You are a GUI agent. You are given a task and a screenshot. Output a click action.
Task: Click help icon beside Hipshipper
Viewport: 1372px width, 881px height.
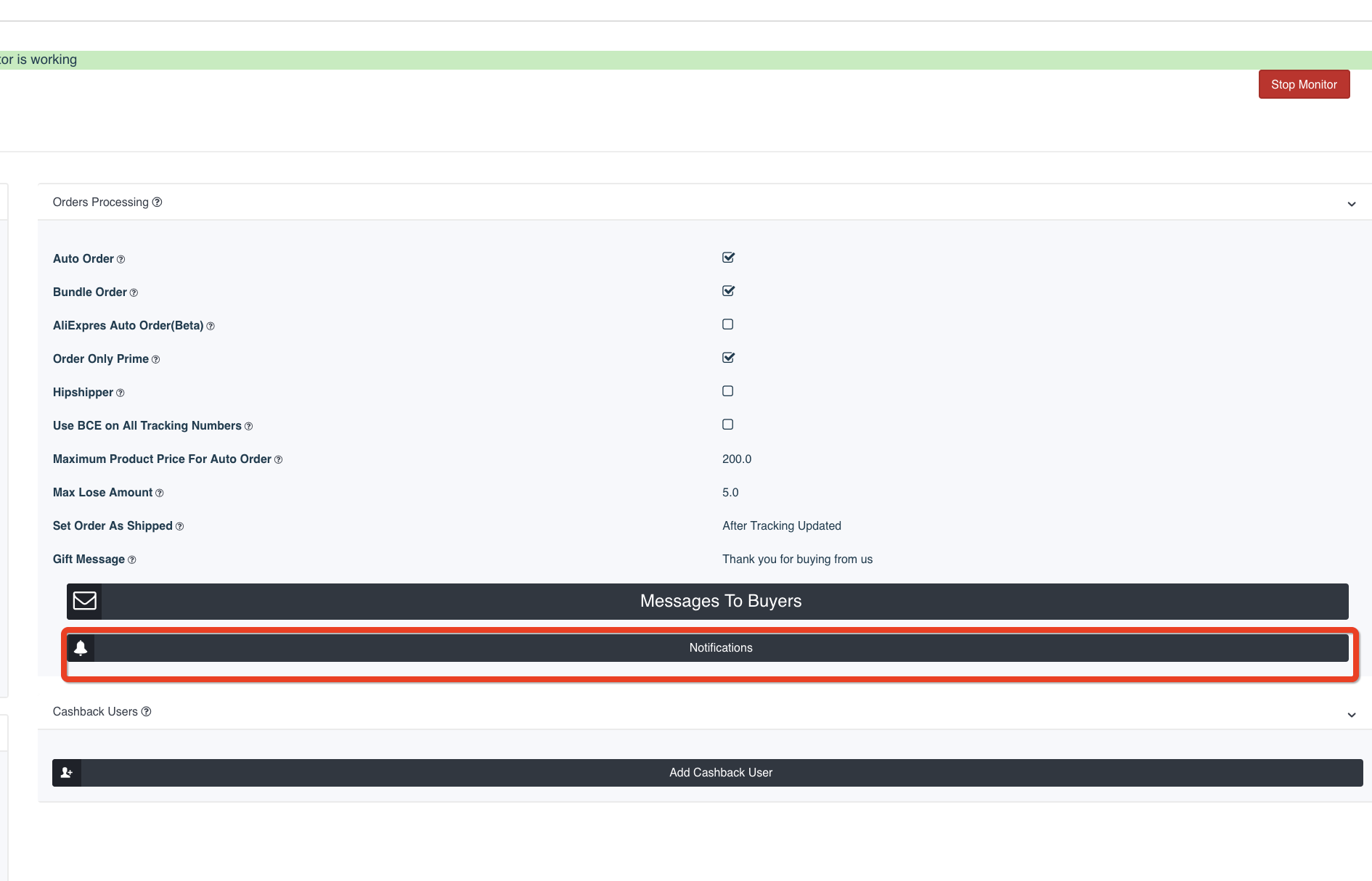pyautogui.click(x=121, y=393)
